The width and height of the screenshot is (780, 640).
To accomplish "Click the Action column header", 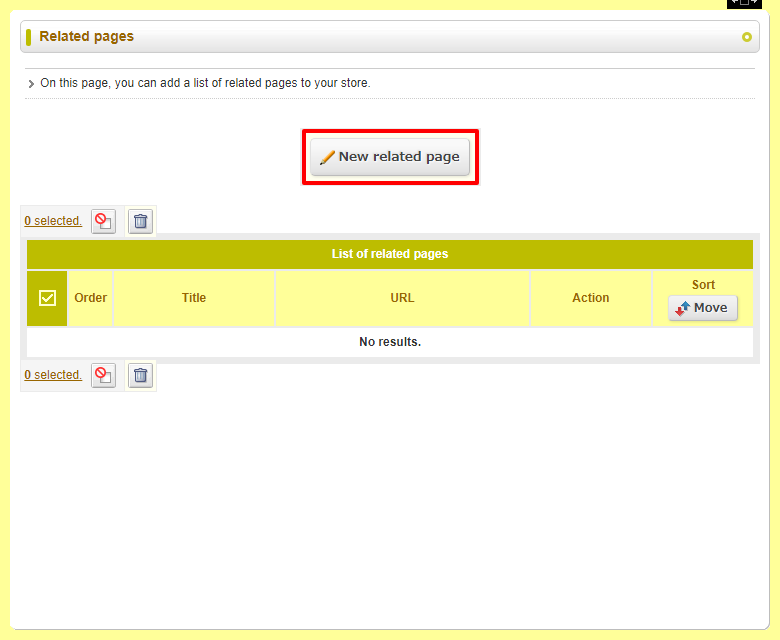I will [591, 298].
